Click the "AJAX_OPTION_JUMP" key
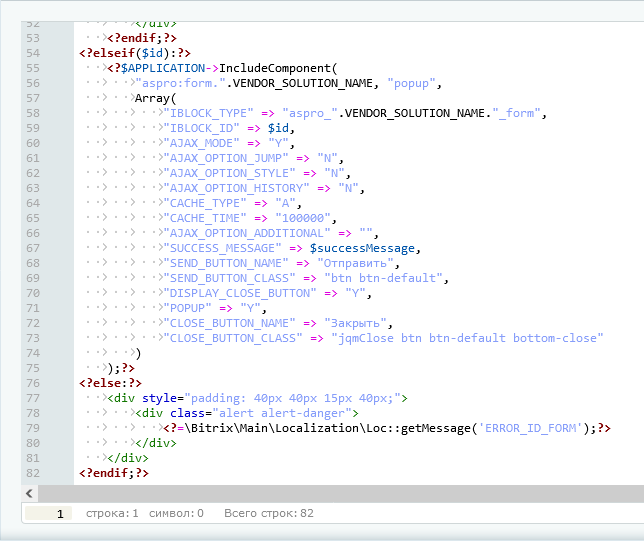Screen dimensions: 644x542 (x=226, y=158)
